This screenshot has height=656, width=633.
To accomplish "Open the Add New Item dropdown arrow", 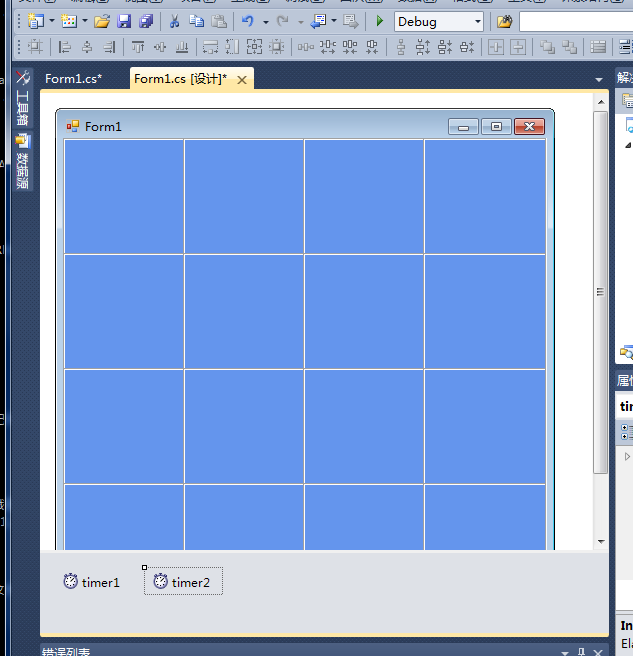I will point(85,20).
